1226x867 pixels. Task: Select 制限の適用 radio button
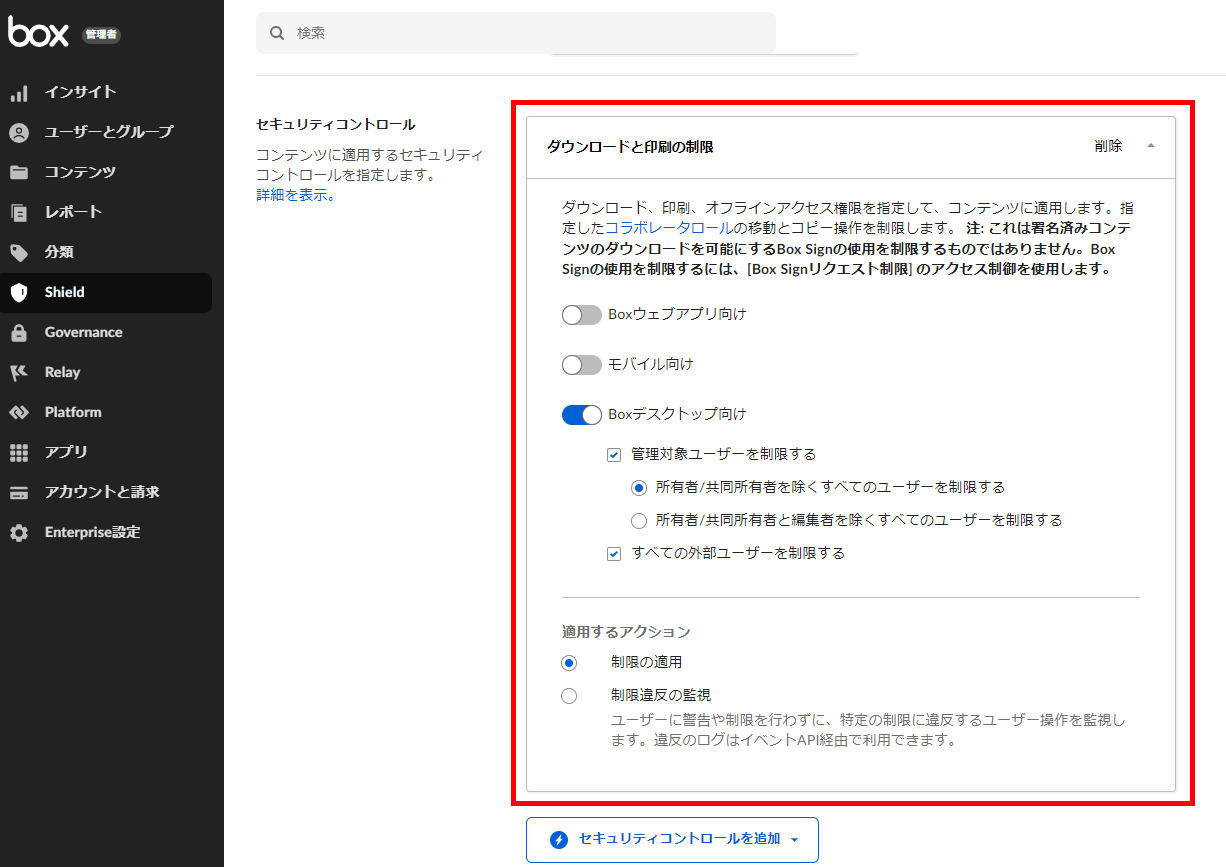click(569, 663)
